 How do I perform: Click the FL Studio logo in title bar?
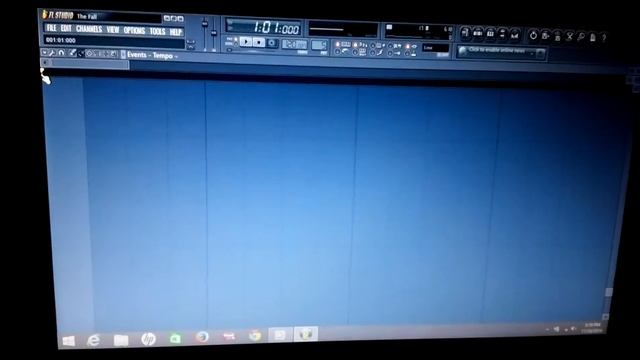[57, 16]
